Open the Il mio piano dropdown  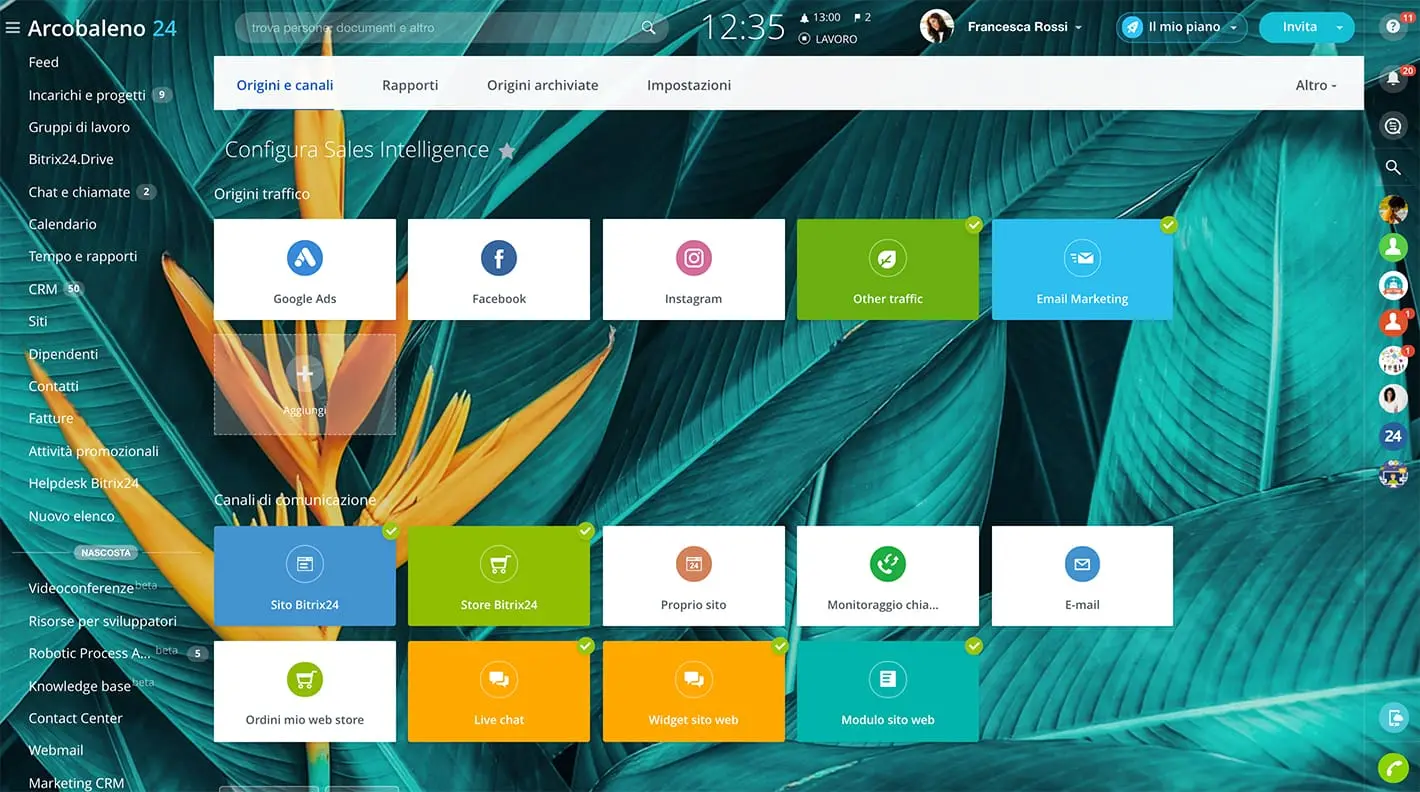coord(1182,27)
